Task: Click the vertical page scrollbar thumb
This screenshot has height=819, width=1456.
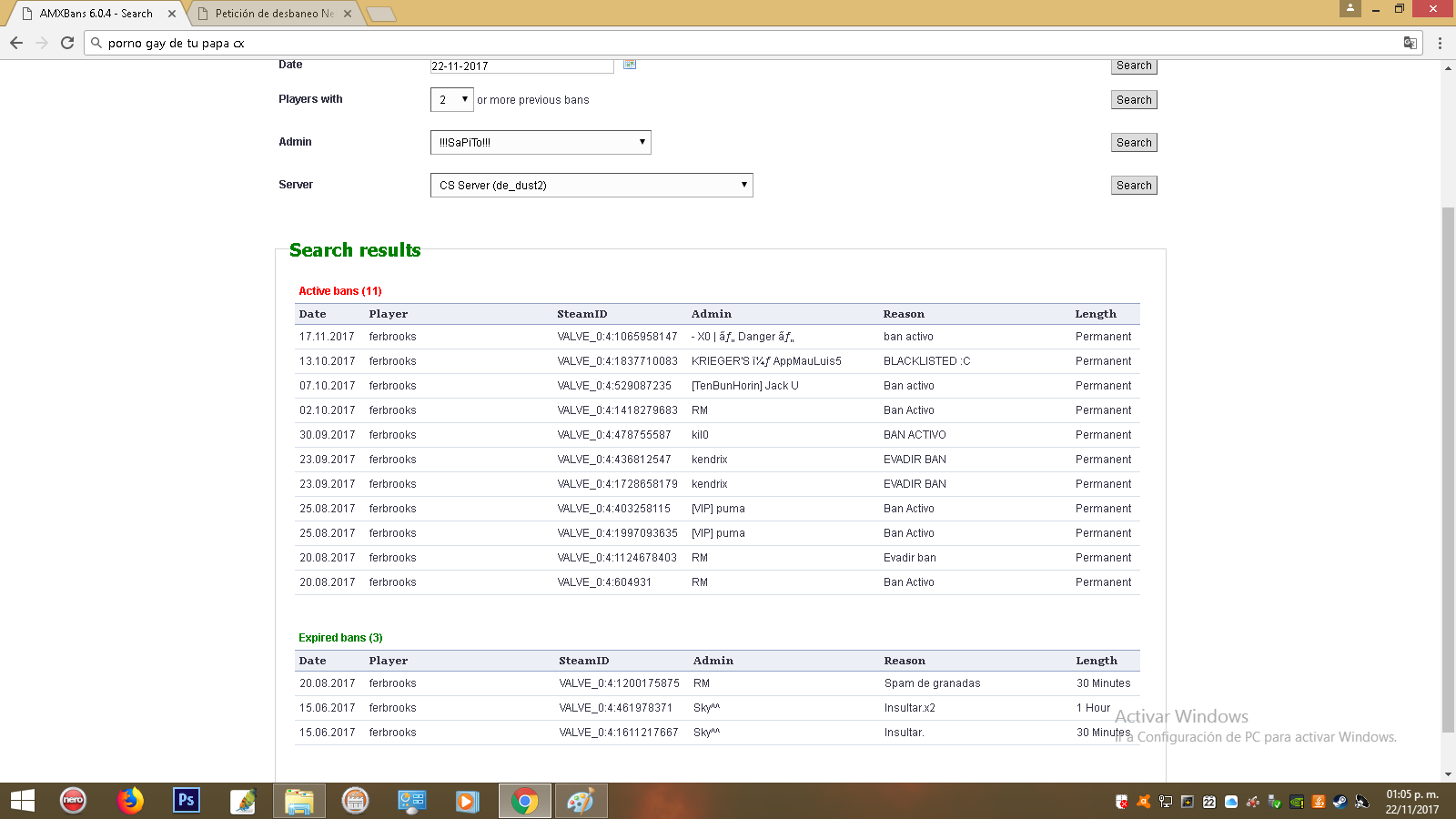Action: pyautogui.click(x=1448, y=469)
